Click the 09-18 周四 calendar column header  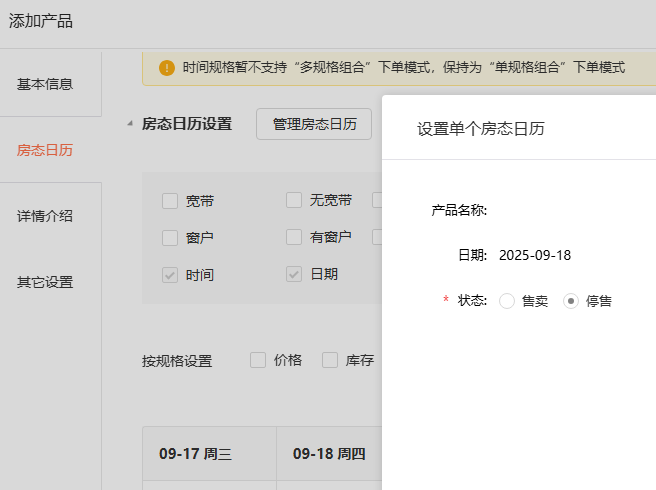329,454
